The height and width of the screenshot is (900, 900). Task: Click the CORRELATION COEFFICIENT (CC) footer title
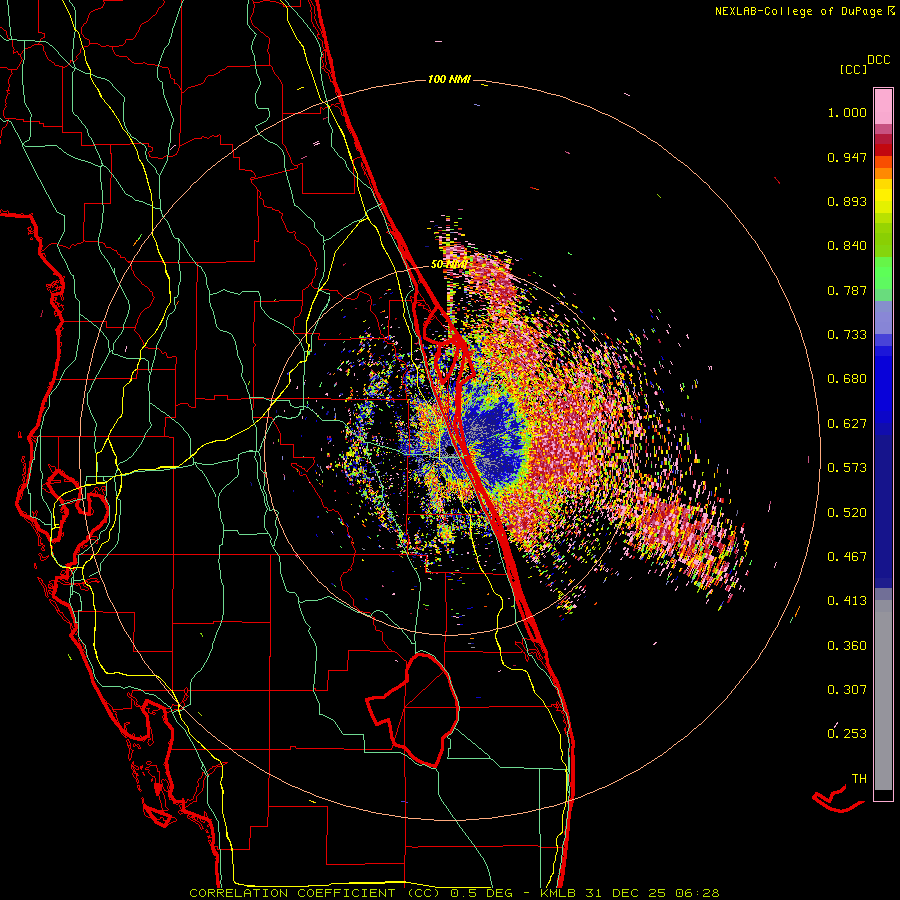315,893
